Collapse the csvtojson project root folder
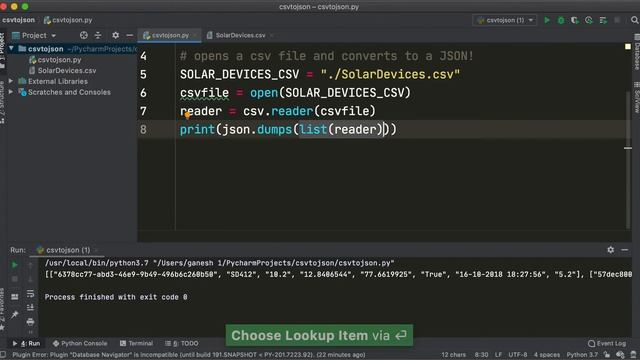 (11, 49)
